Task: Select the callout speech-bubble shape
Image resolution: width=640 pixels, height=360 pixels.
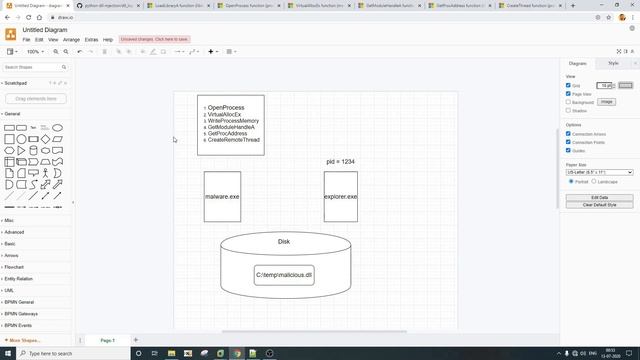Action: [x=33, y=173]
